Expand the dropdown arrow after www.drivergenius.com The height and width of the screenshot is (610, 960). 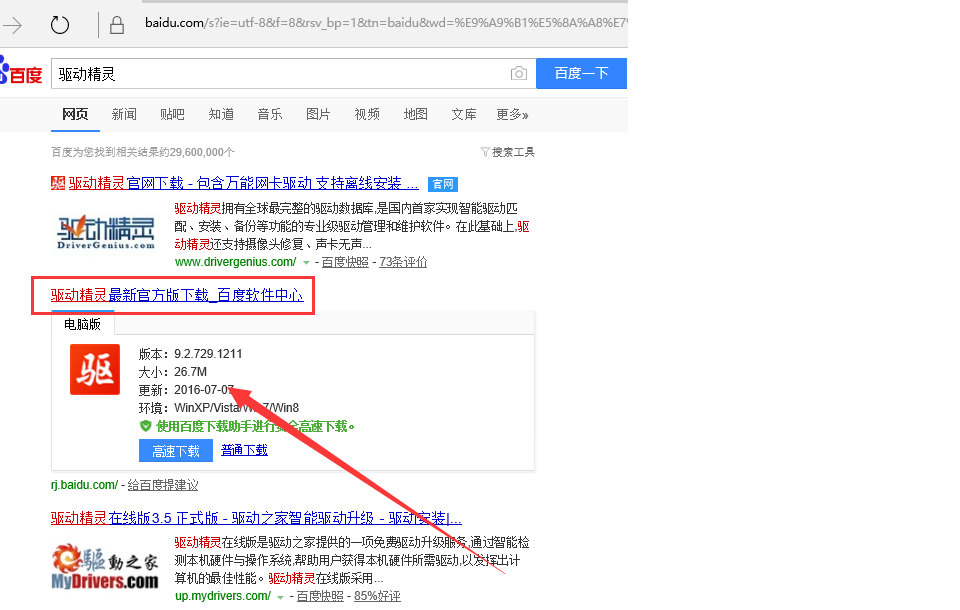(306, 263)
